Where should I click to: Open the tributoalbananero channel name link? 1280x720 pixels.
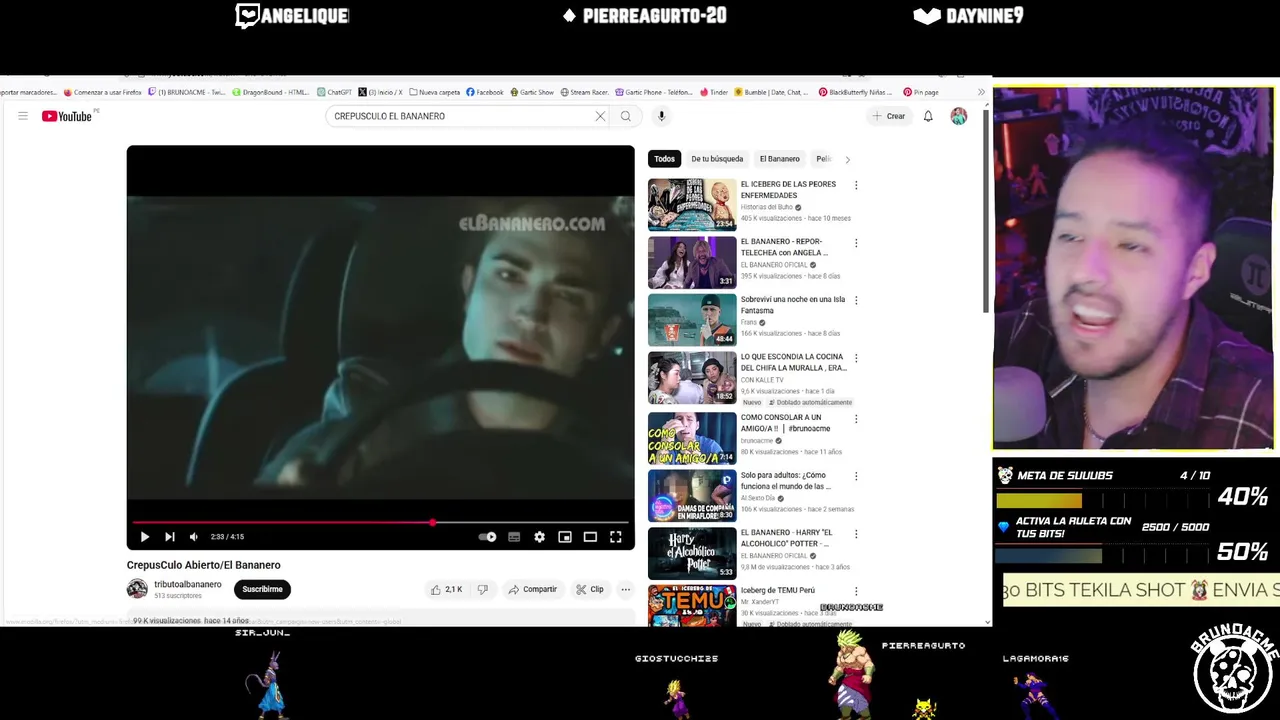point(188,584)
